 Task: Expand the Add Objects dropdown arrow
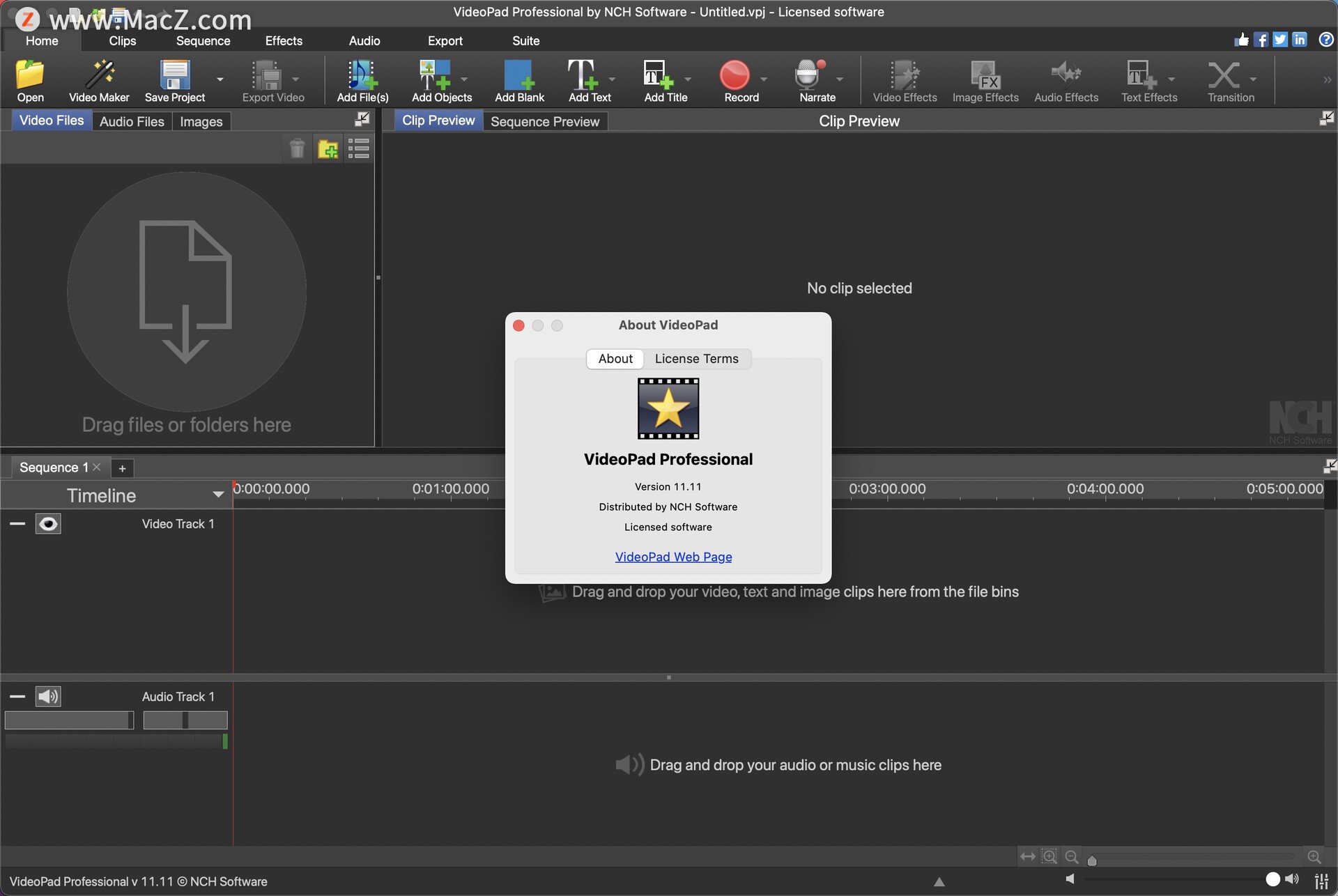tap(464, 79)
